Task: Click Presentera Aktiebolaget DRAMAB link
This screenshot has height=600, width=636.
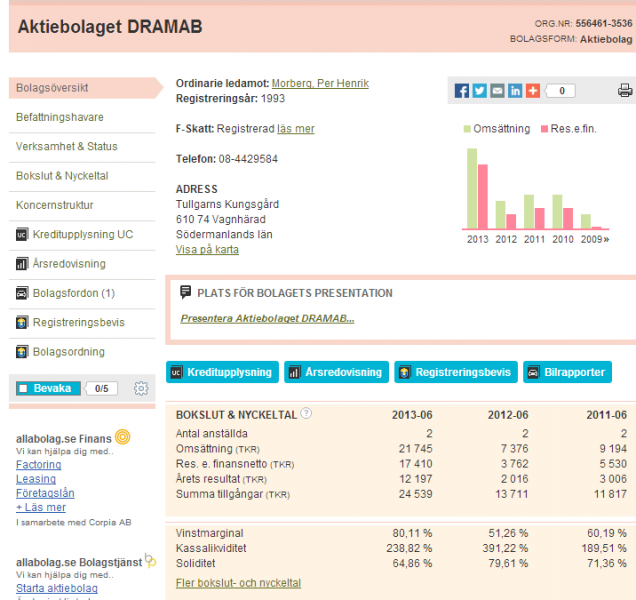Action: point(267,318)
